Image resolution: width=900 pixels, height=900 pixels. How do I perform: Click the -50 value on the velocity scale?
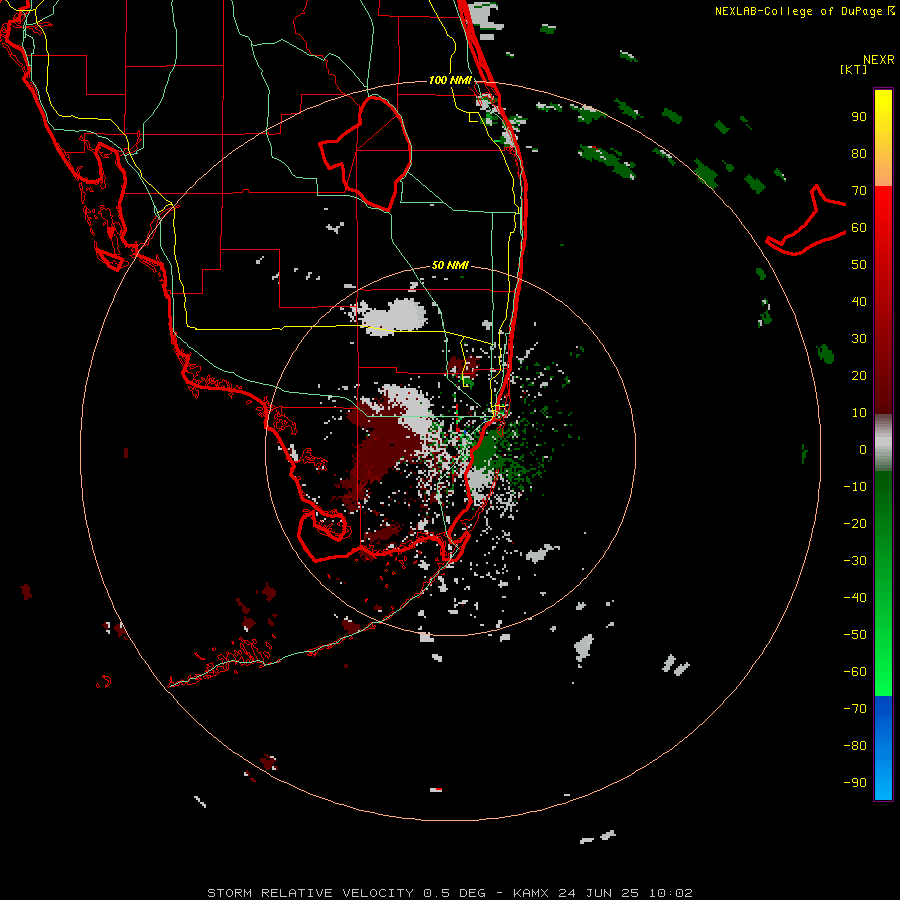click(x=855, y=634)
